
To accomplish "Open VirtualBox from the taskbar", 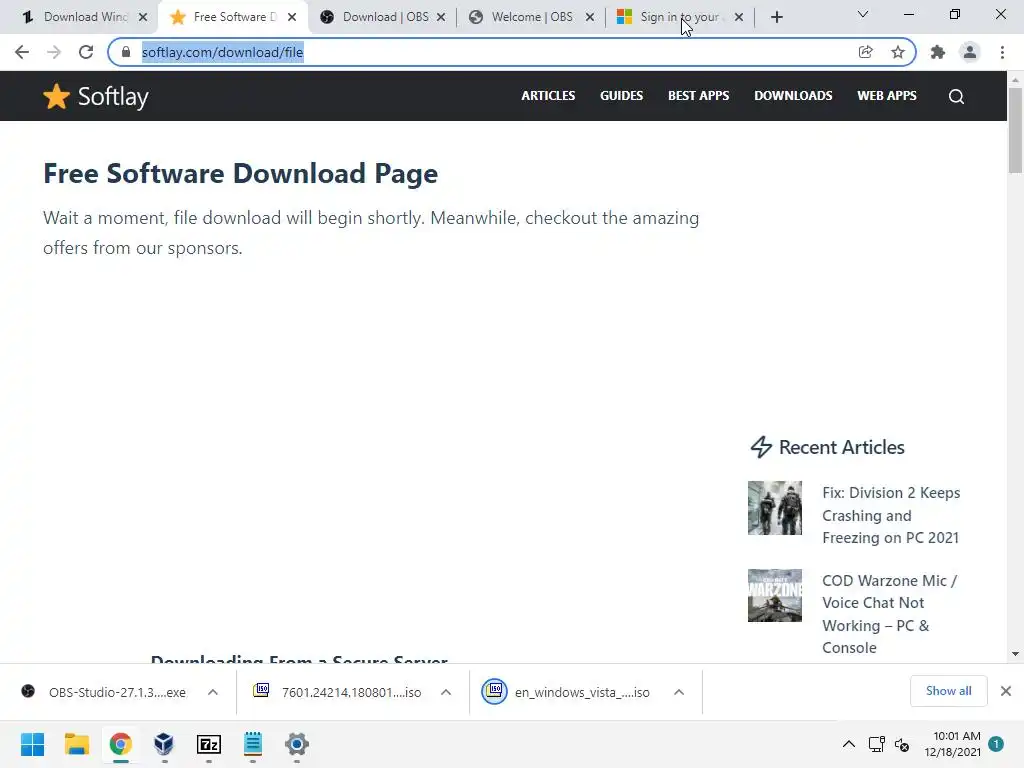I will click(x=164, y=744).
